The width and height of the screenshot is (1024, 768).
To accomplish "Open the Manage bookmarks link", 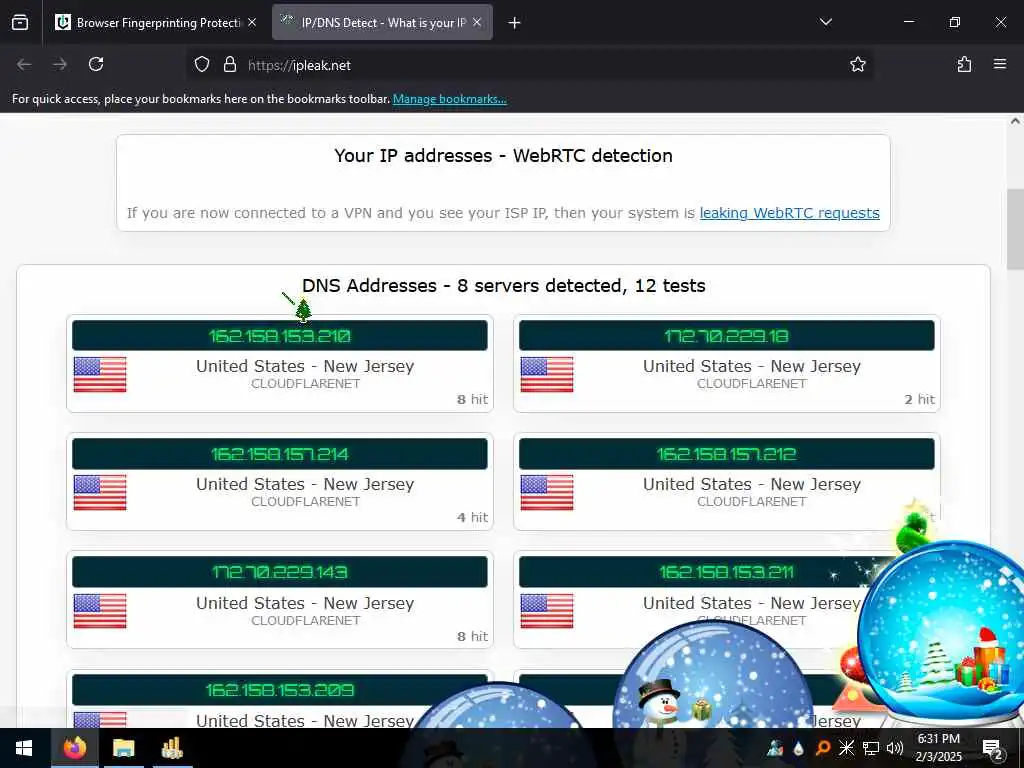I will point(449,99).
